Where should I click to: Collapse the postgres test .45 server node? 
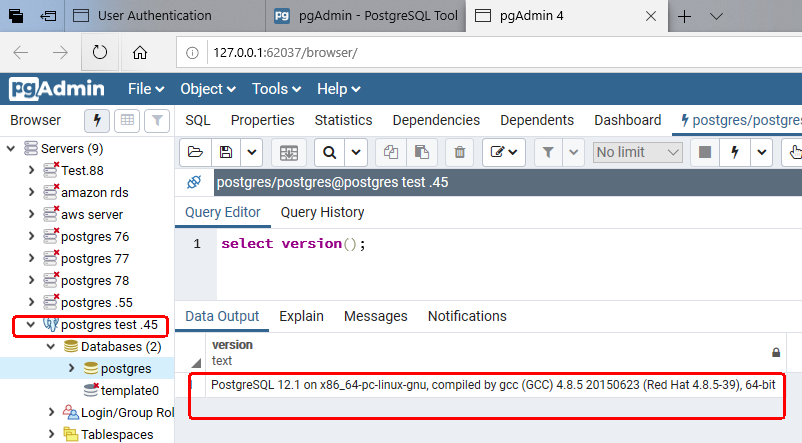click(x=31, y=325)
